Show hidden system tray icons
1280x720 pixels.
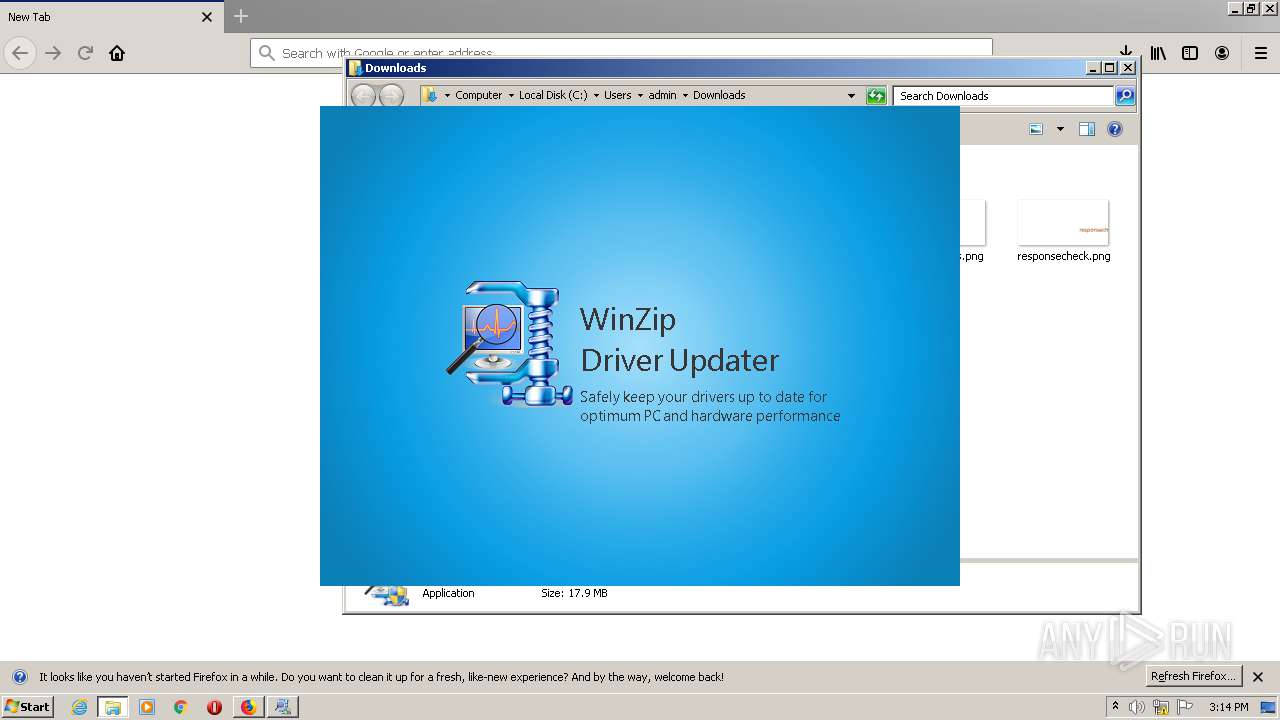click(x=1115, y=707)
